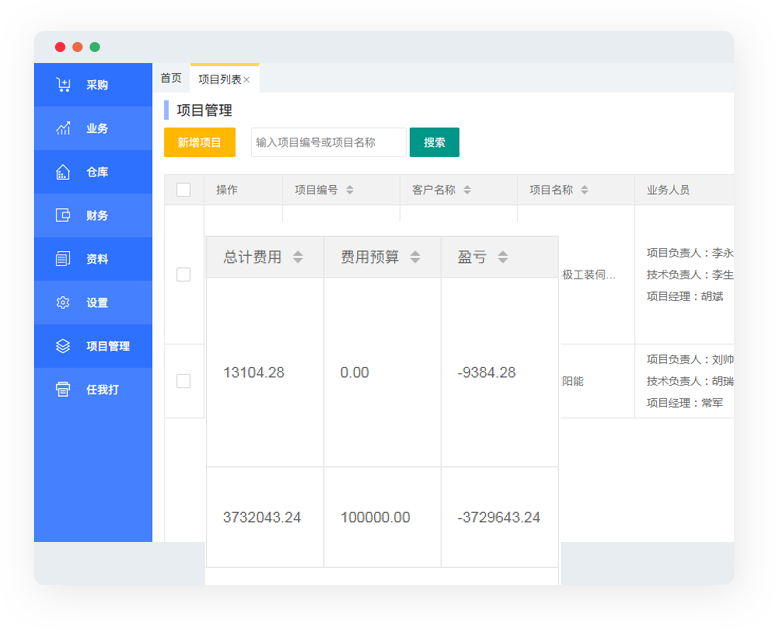The width and height of the screenshot is (776, 630).
Task: Click the printer icon for 任我打
Action: coord(63,389)
